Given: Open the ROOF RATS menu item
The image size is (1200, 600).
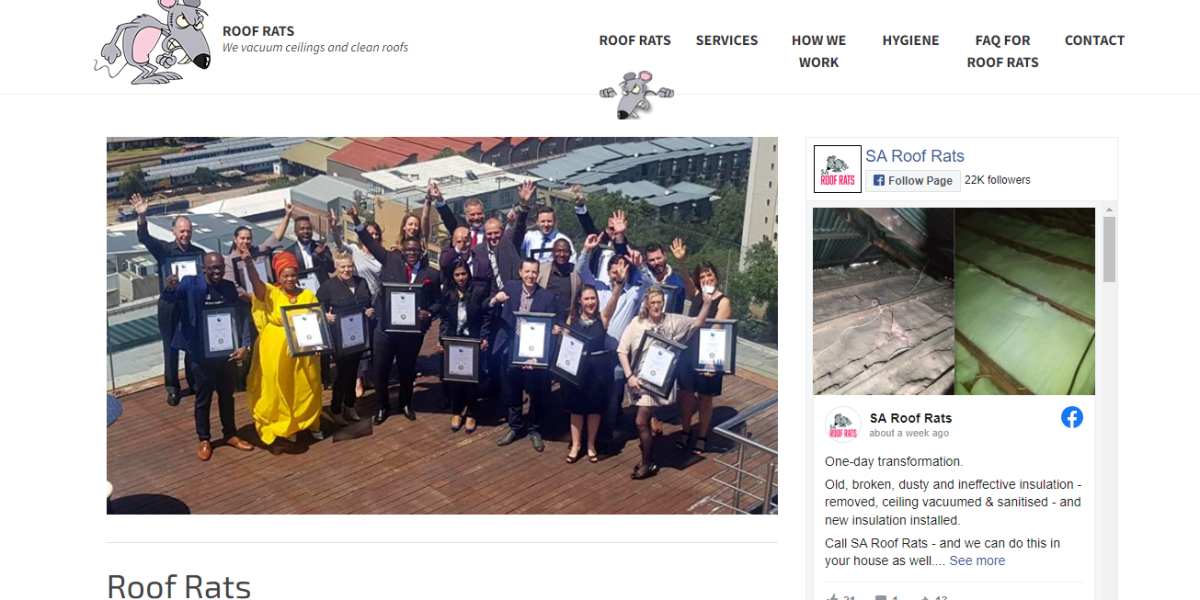Looking at the screenshot, I should coord(635,40).
